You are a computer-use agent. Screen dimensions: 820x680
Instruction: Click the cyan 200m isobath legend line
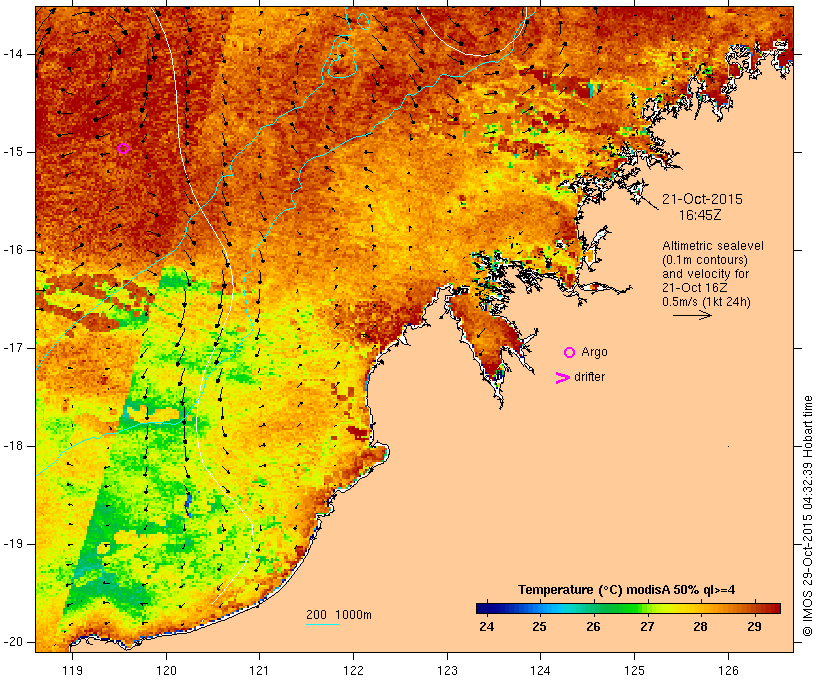pyautogui.click(x=323, y=625)
